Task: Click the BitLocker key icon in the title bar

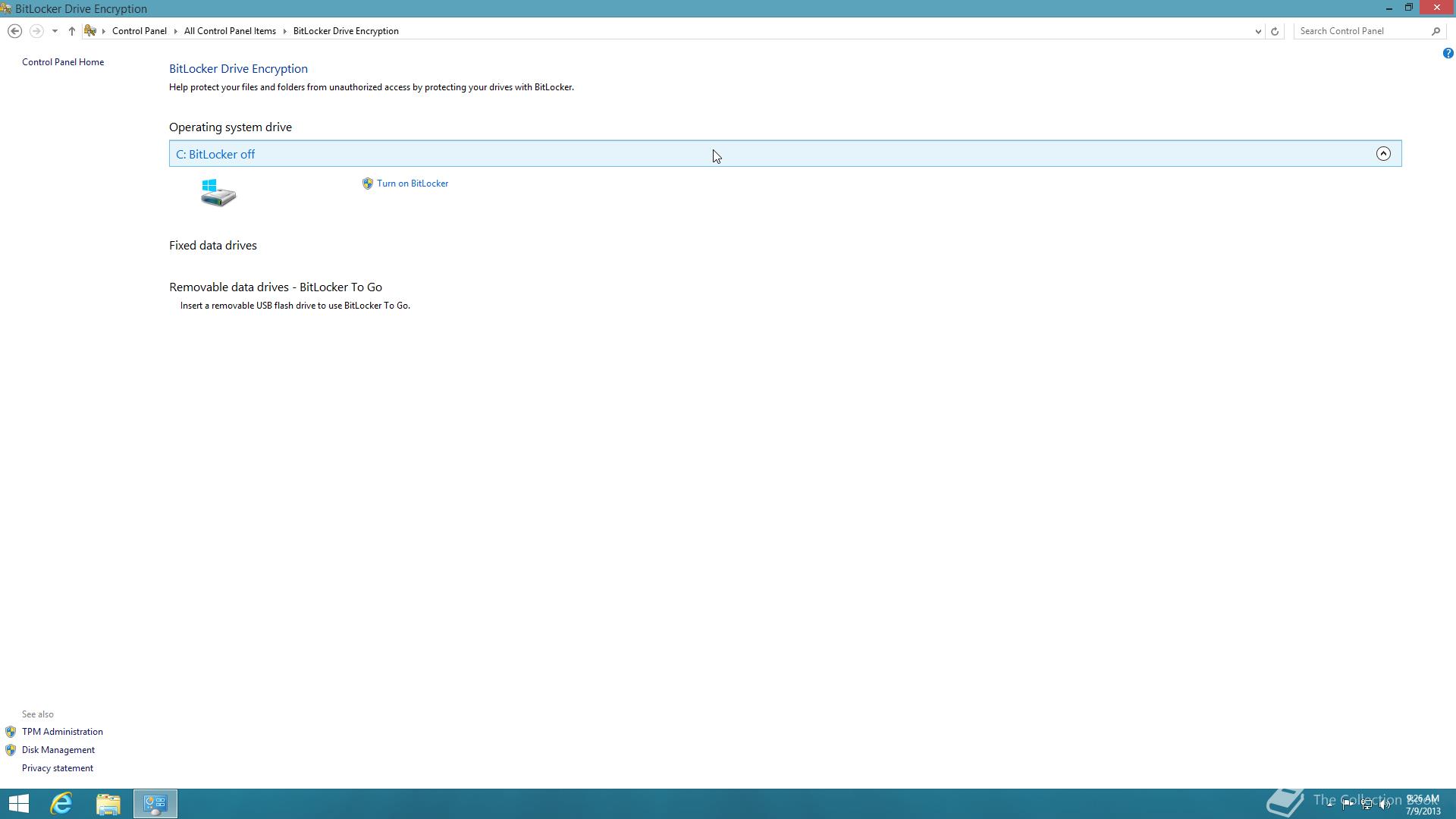Action: pos(6,8)
